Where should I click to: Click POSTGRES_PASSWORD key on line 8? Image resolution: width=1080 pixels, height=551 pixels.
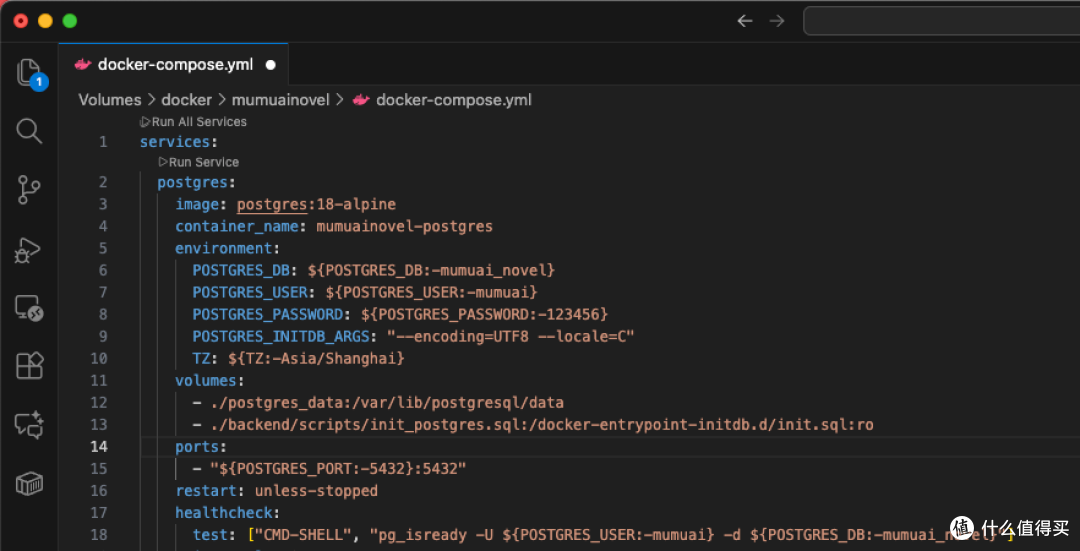[267, 314]
